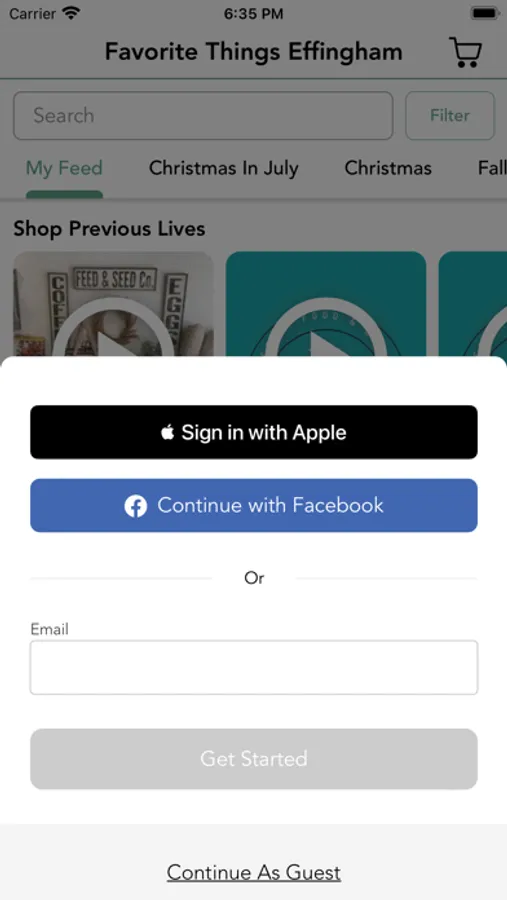507x900 pixels.
Task: Focus the Email input field
Action: tap(254, 668)
